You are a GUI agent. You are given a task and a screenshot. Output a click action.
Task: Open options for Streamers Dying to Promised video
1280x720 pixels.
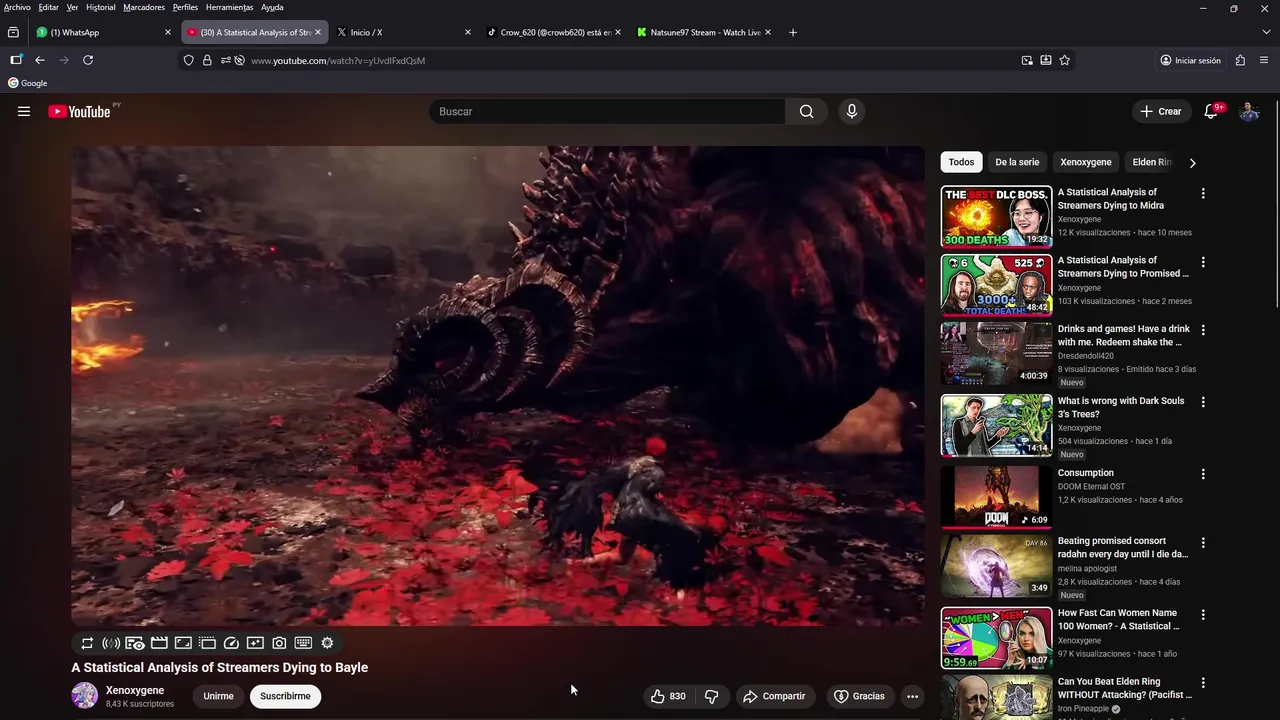pos(1203,262)
